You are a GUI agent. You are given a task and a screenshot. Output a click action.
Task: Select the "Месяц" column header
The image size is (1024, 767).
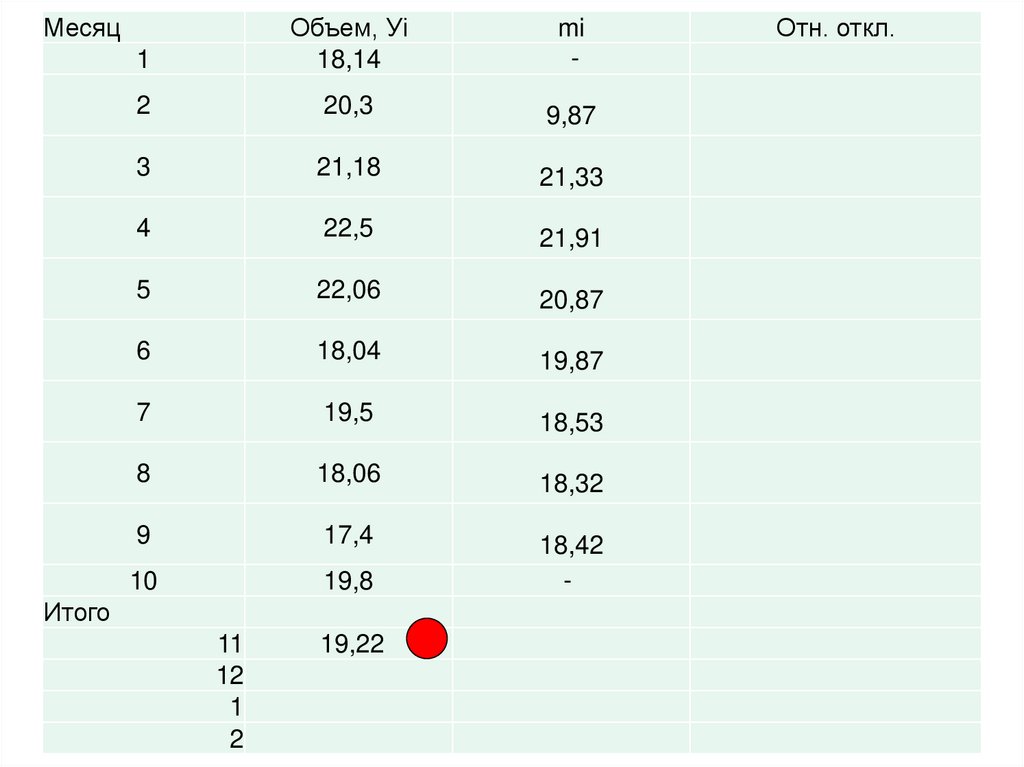pyautogui.click(x=82, y=28)
